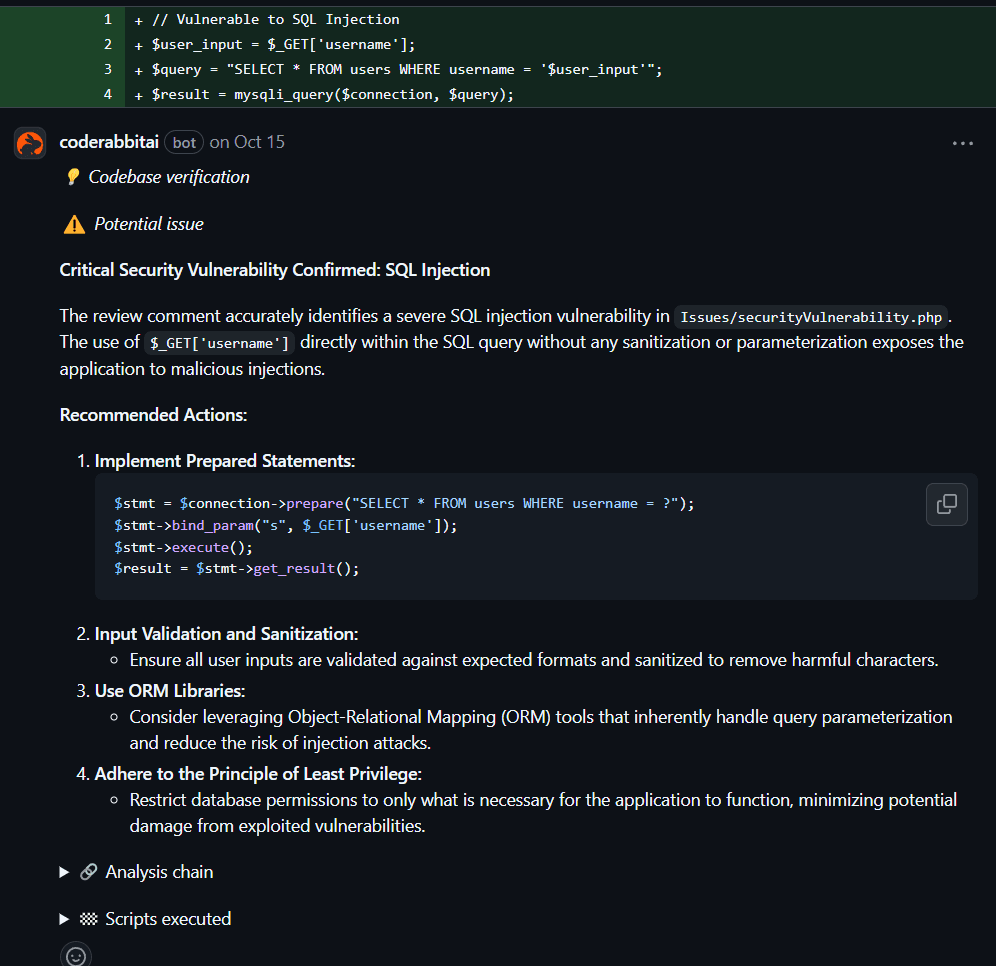This screenshot has height=966, width=996.
Task: Click the 'bot' badge label
Action: (x=184, y=143)
